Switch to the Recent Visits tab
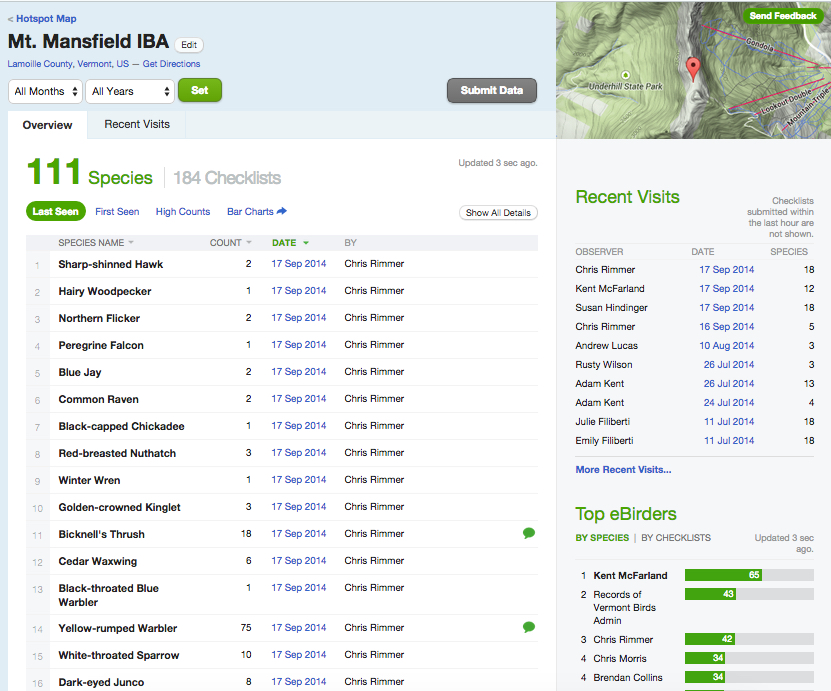This screenshot has height=691, width=831. (x=137, y=124)
